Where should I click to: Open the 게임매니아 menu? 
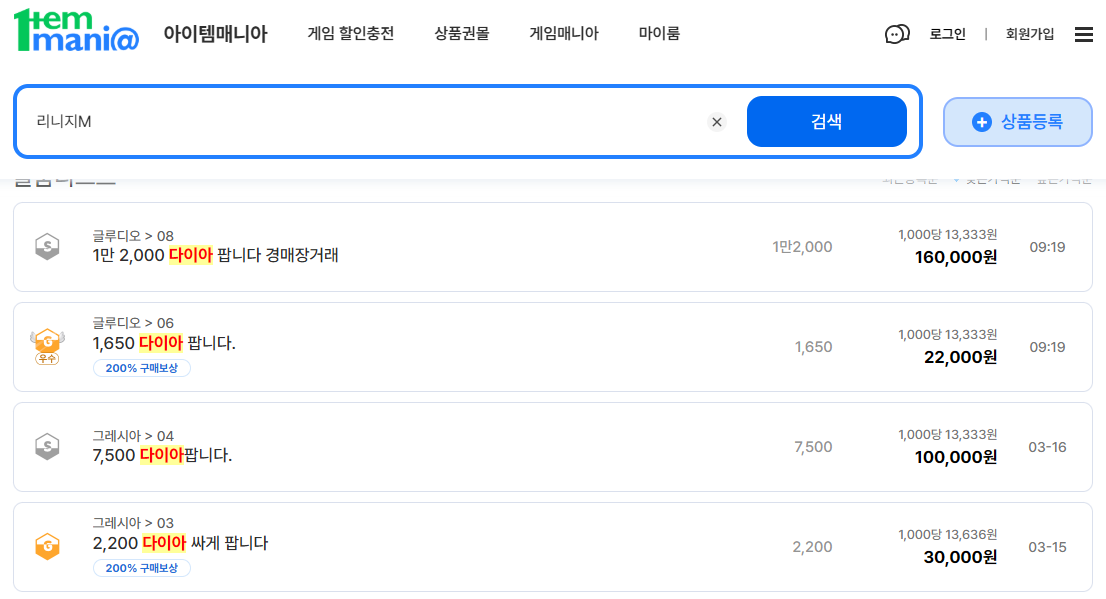pyautogui.click(x=564, y=33)
